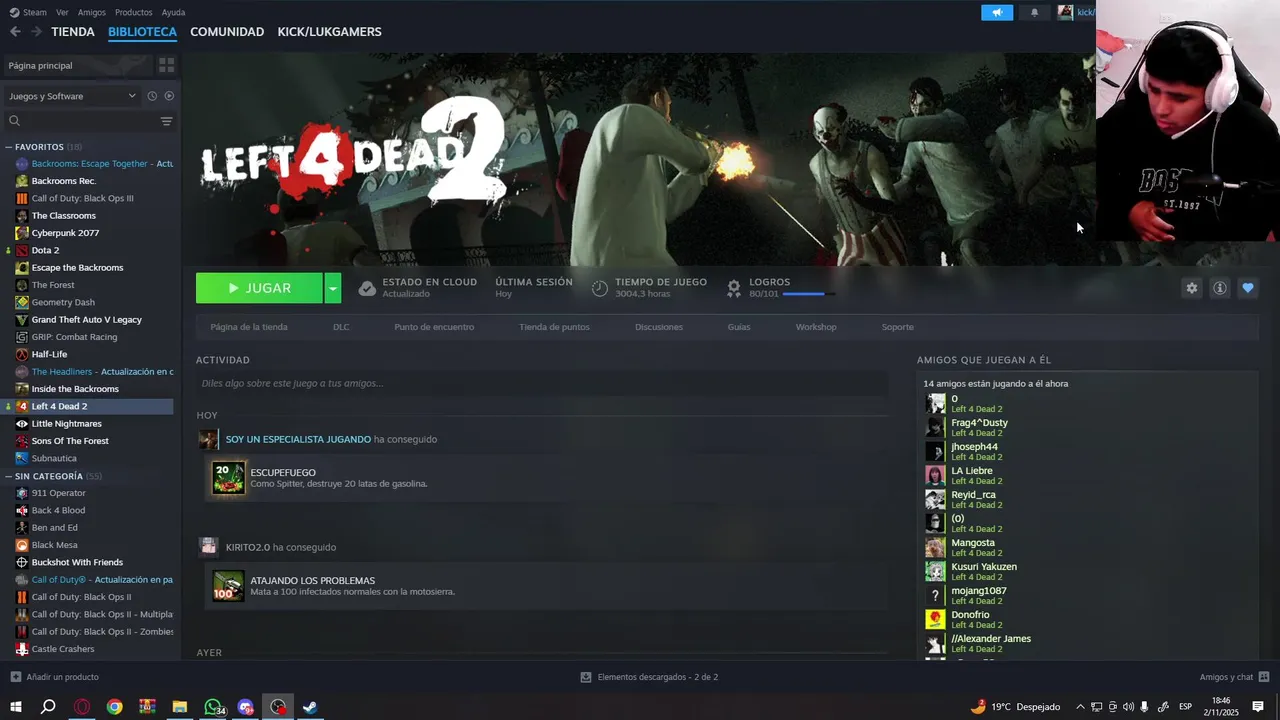Open the Ayuda menu
Screen dimensions: 1280x720
173,12
